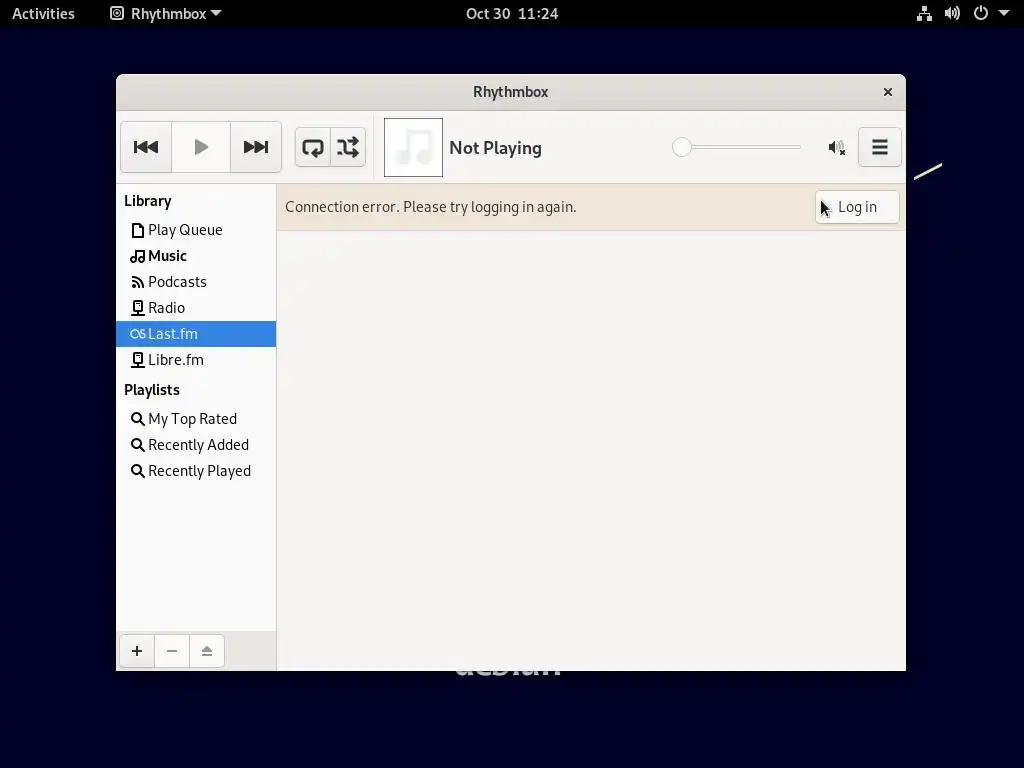Toggle repeat mode
The width and height of the screenshot is (1024, 768).
[x=313, y=147]
